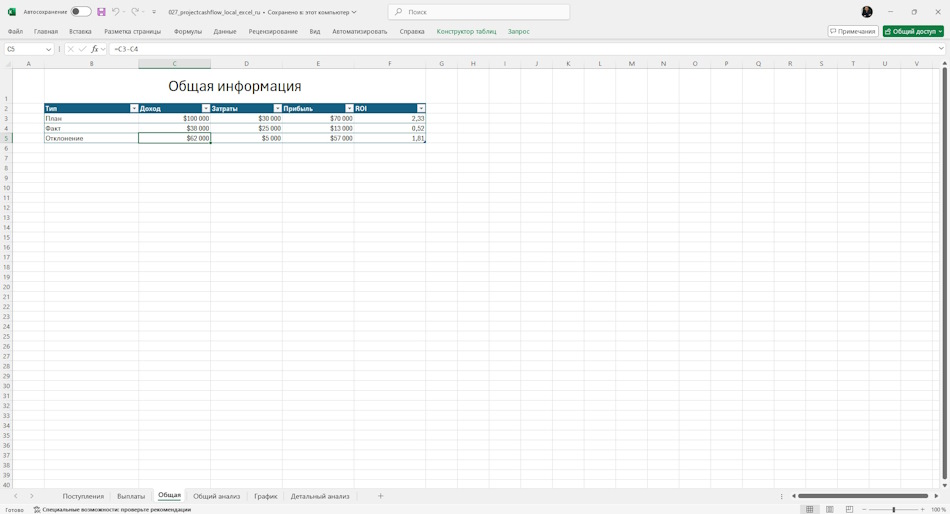
Task: Select the Факт cell
Action: pos(91,128)
